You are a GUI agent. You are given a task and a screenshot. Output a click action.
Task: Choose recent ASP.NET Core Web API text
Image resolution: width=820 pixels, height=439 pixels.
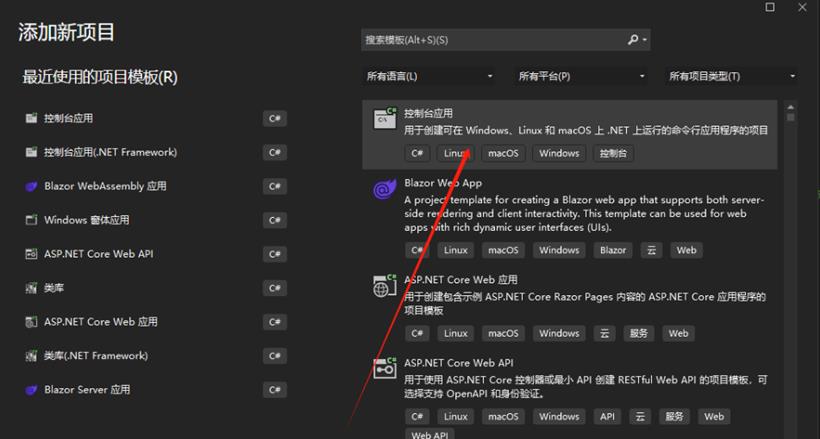[x=99, y=254]
